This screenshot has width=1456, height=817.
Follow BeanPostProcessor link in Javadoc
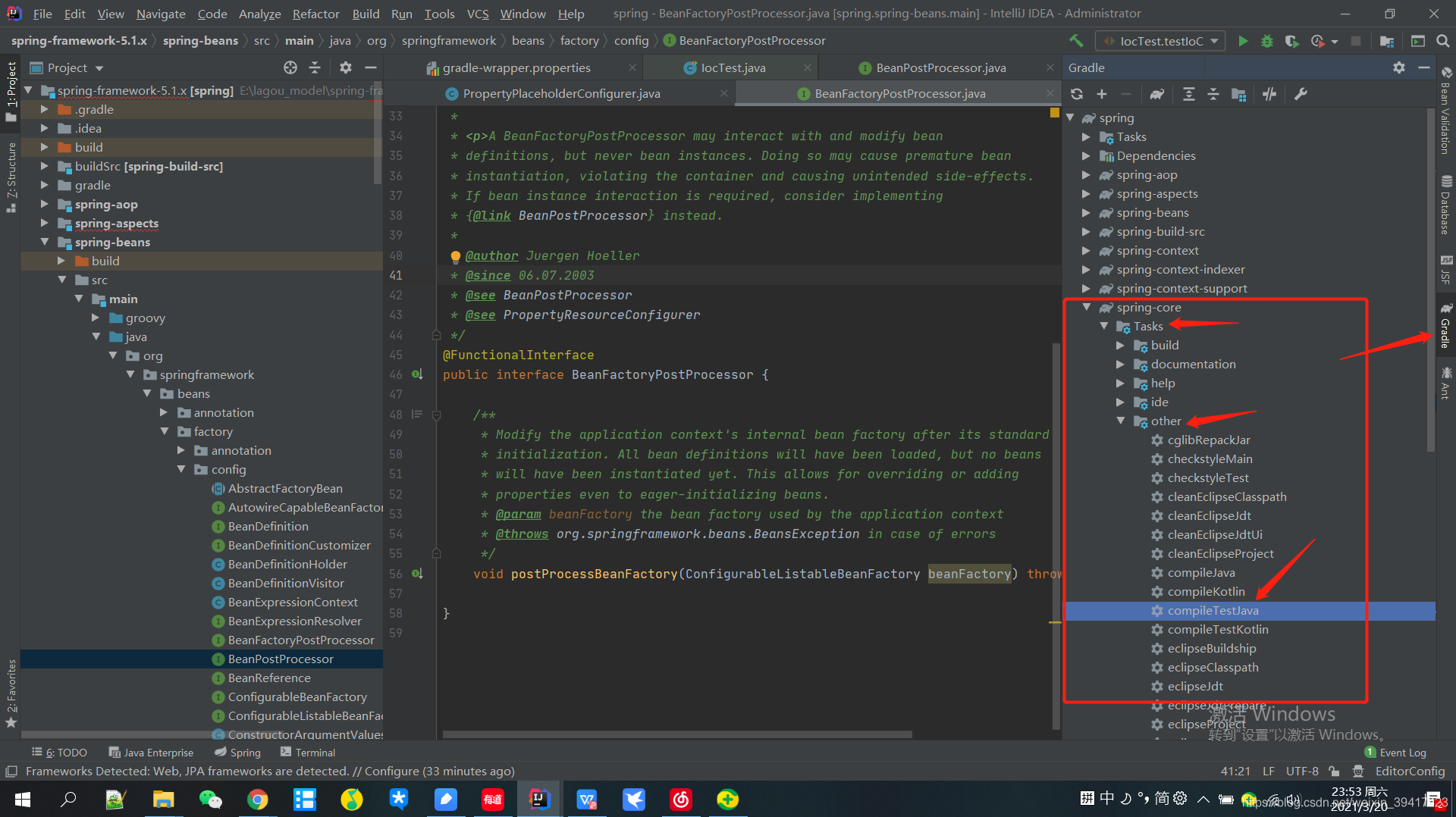[583, 216]
